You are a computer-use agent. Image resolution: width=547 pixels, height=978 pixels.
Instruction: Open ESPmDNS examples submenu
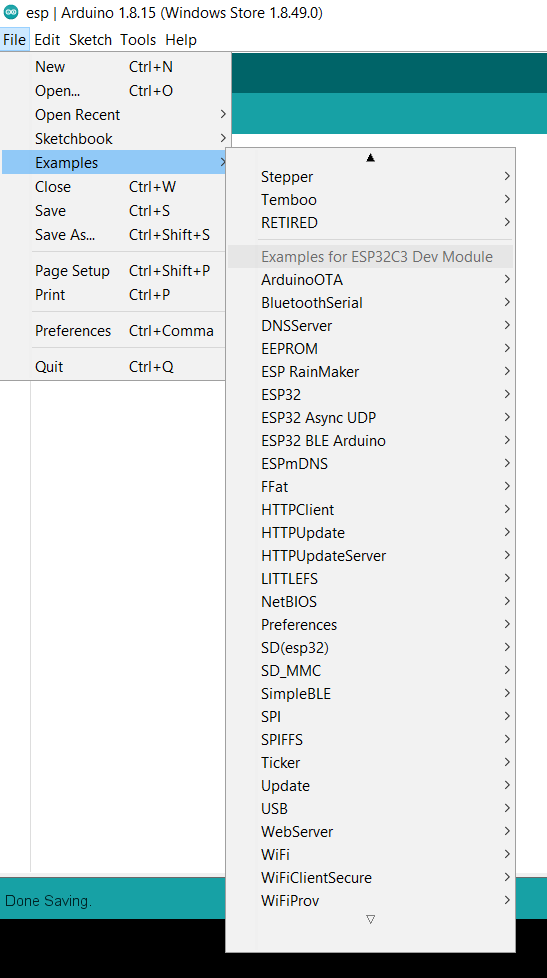370,464
